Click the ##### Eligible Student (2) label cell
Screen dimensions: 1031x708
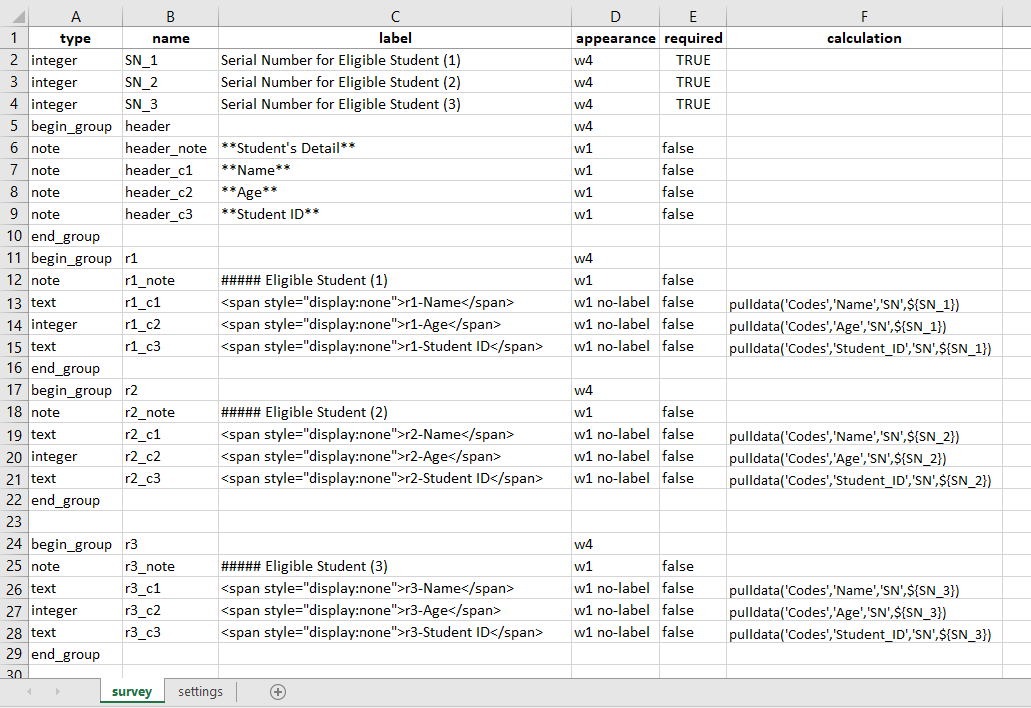[x=395, y=412]
